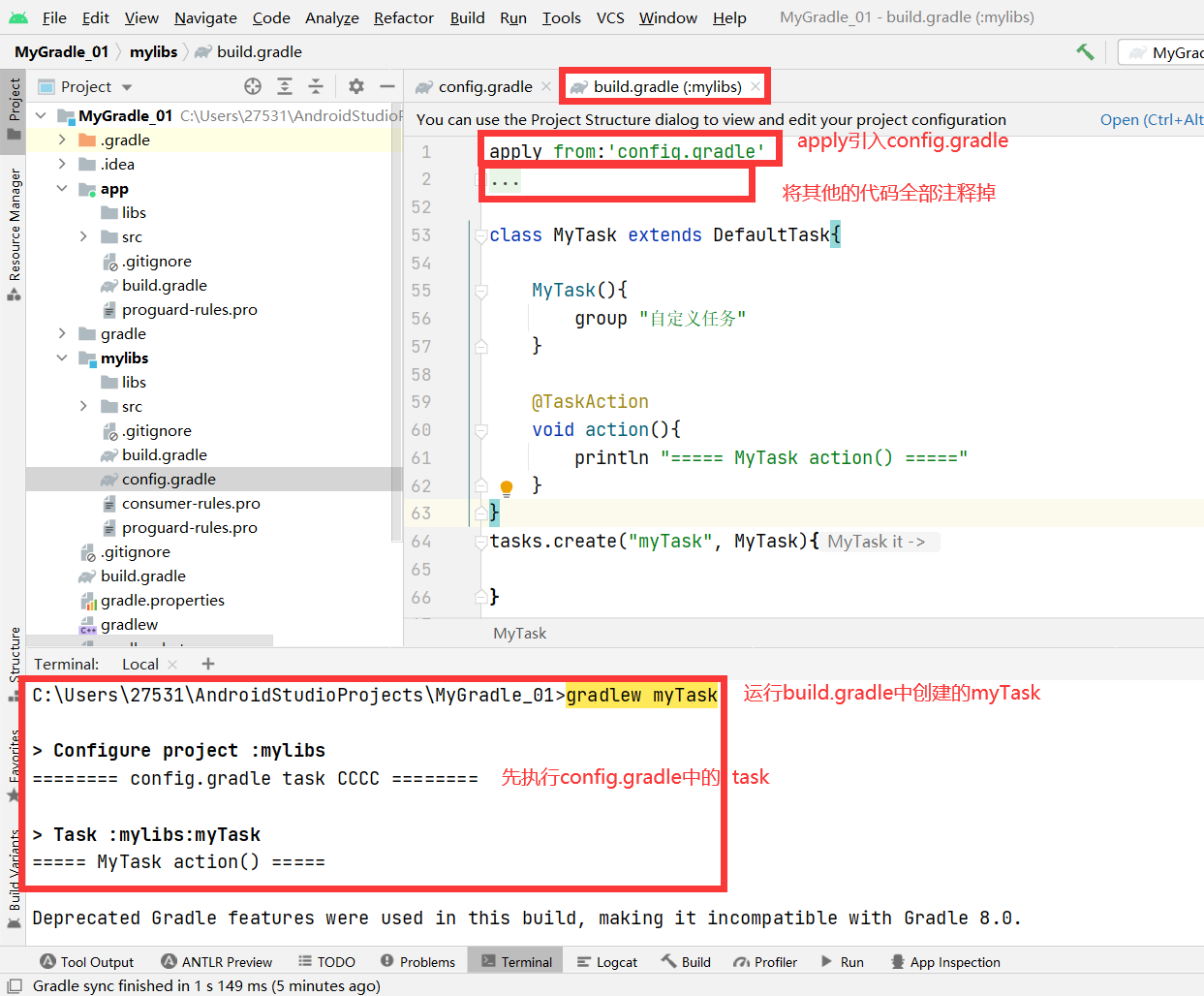The image size is (1204, 996).
Task: Click the intention bulb at line 62
Action: (506, 487)
